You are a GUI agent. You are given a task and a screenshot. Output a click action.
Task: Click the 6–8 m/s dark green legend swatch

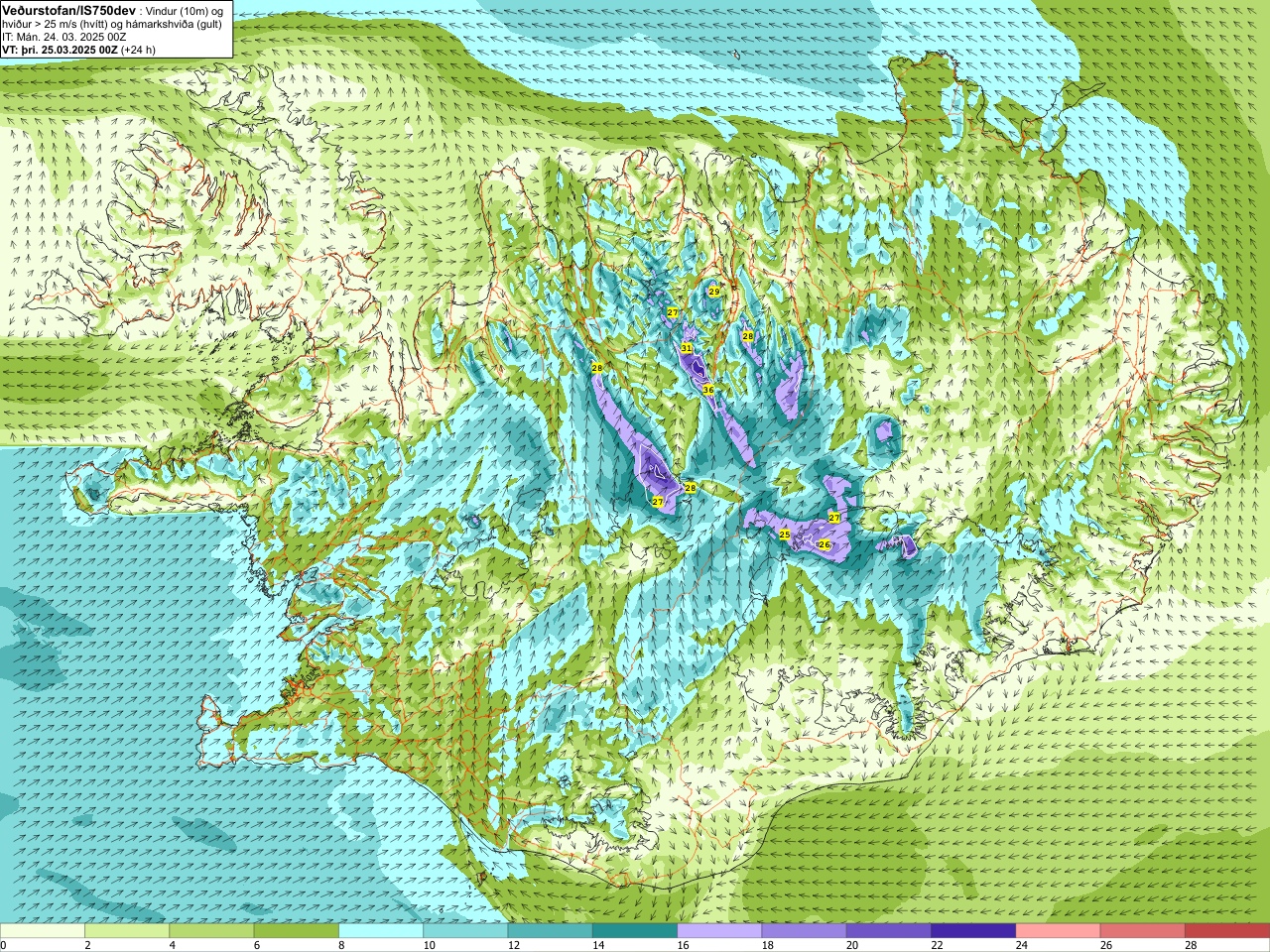296,931
